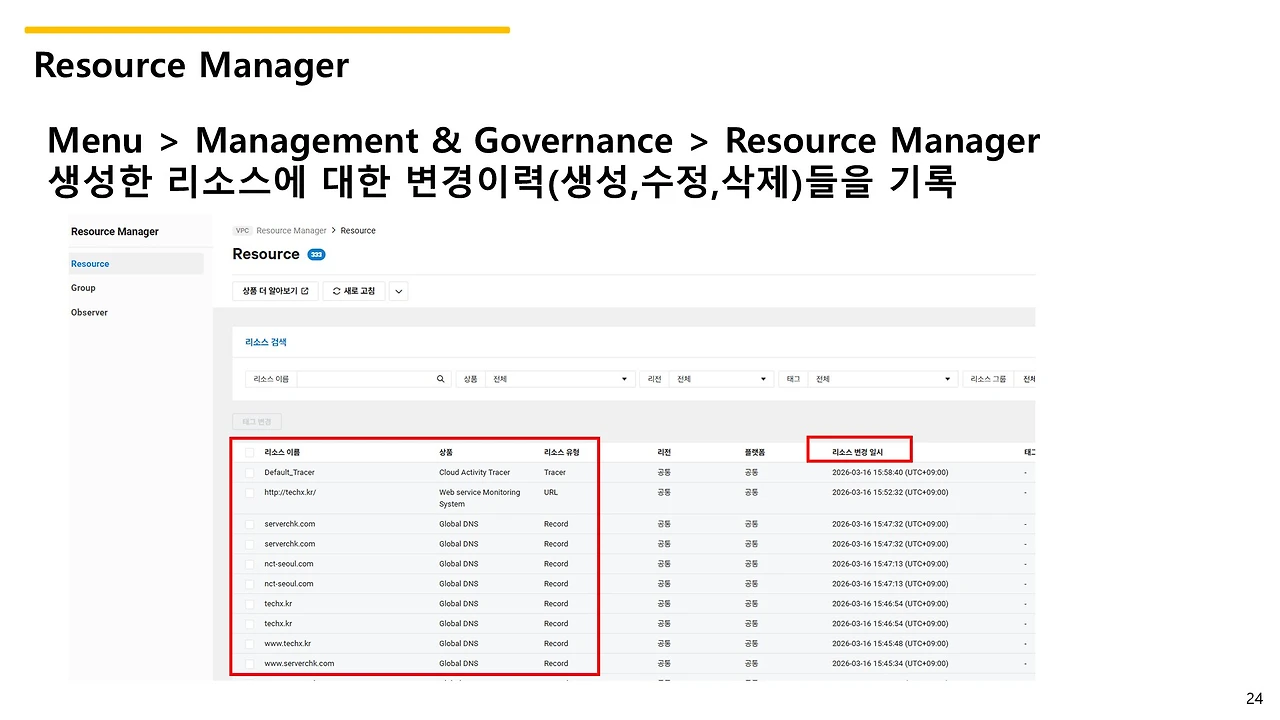Check the http://techx.kr/ row checkbox

click(x=249, y=493)
